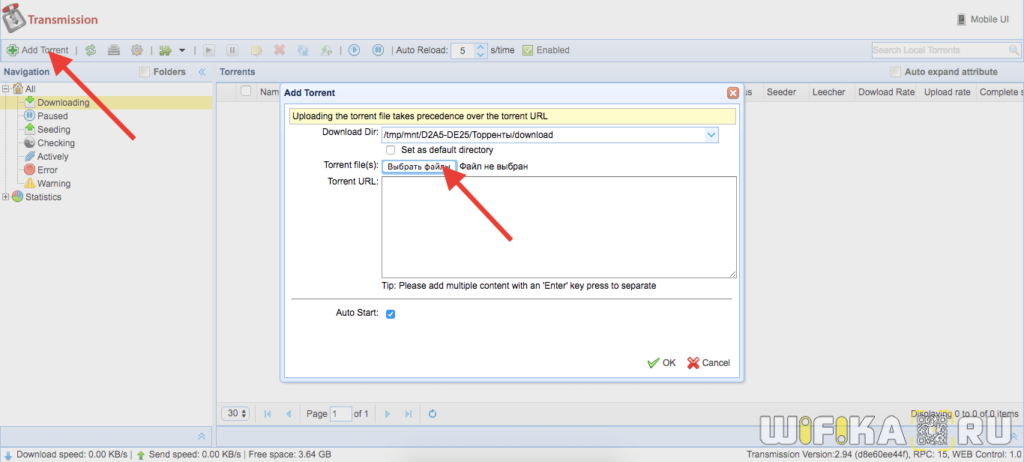Open the Download Dir dropdown list
Image resolution: width=1024 pixels, height=462 pixels.
click(x=711, y=134)
